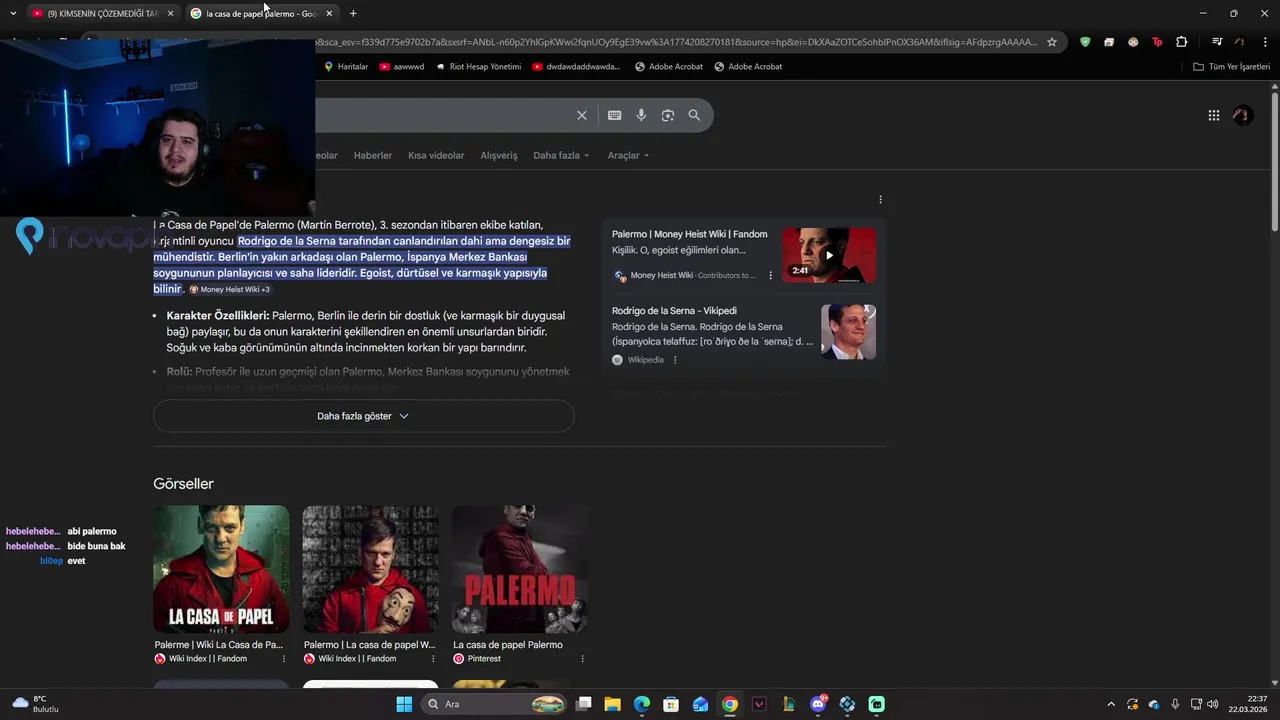Open Palermo mask image from Wiki Index
The image size is (1280, 720).
370,569
